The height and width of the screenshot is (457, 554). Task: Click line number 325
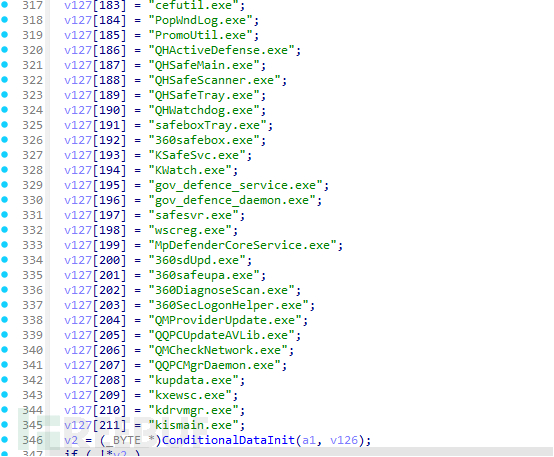33,125
